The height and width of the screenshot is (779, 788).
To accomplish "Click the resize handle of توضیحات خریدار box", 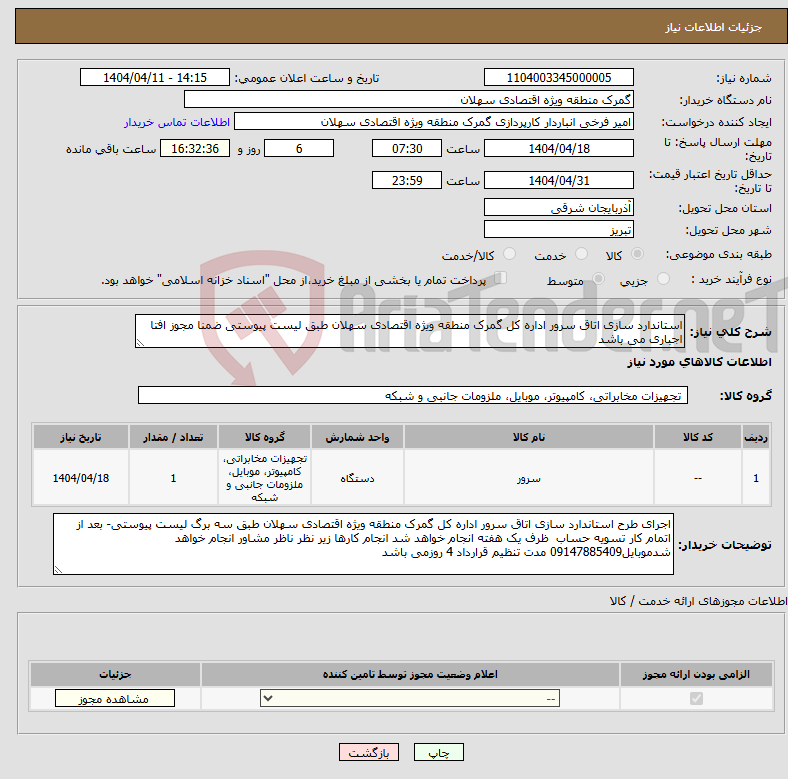I will click(58, 569).
